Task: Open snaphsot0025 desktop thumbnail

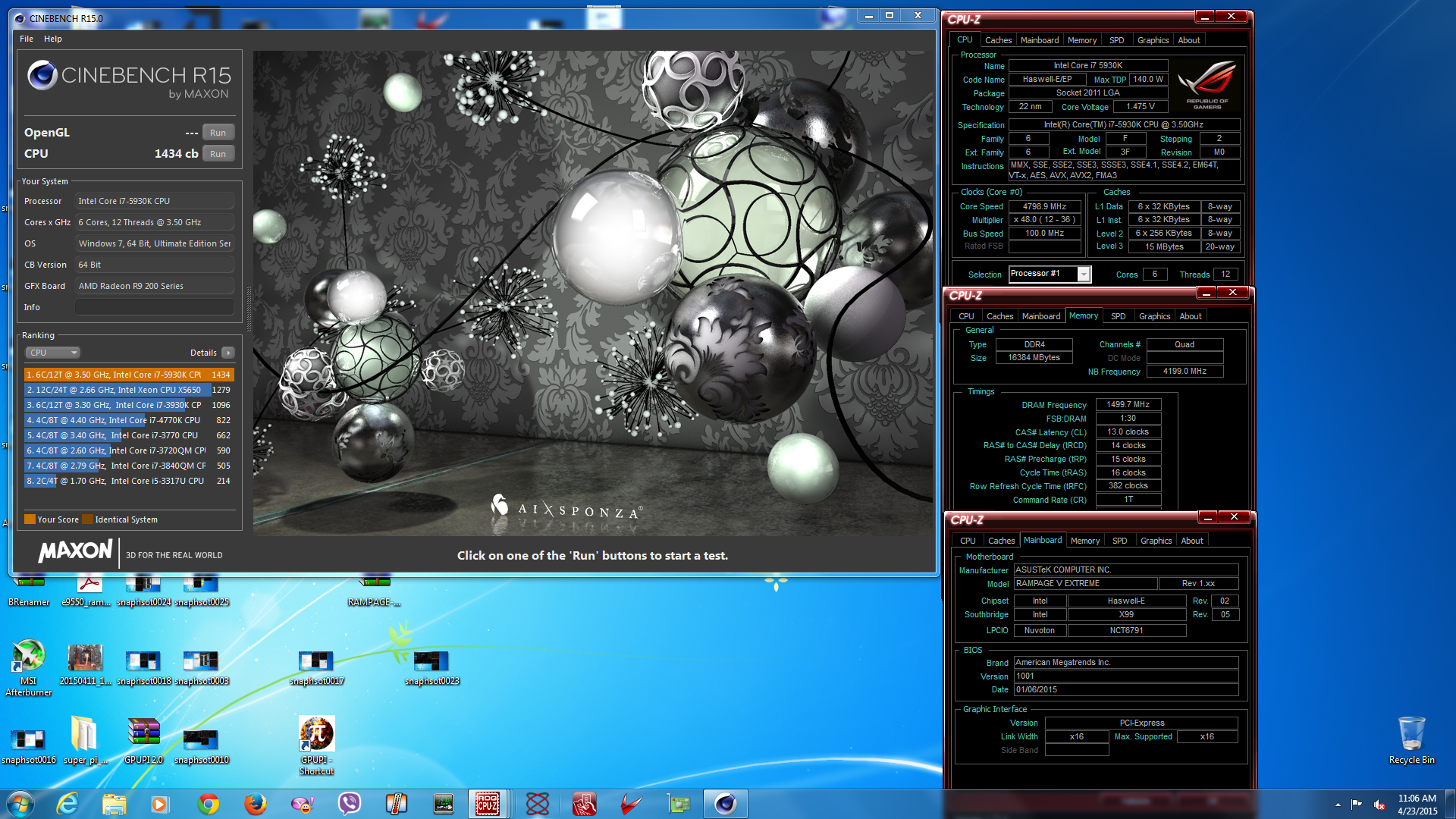Action: [x=202, y=592]
